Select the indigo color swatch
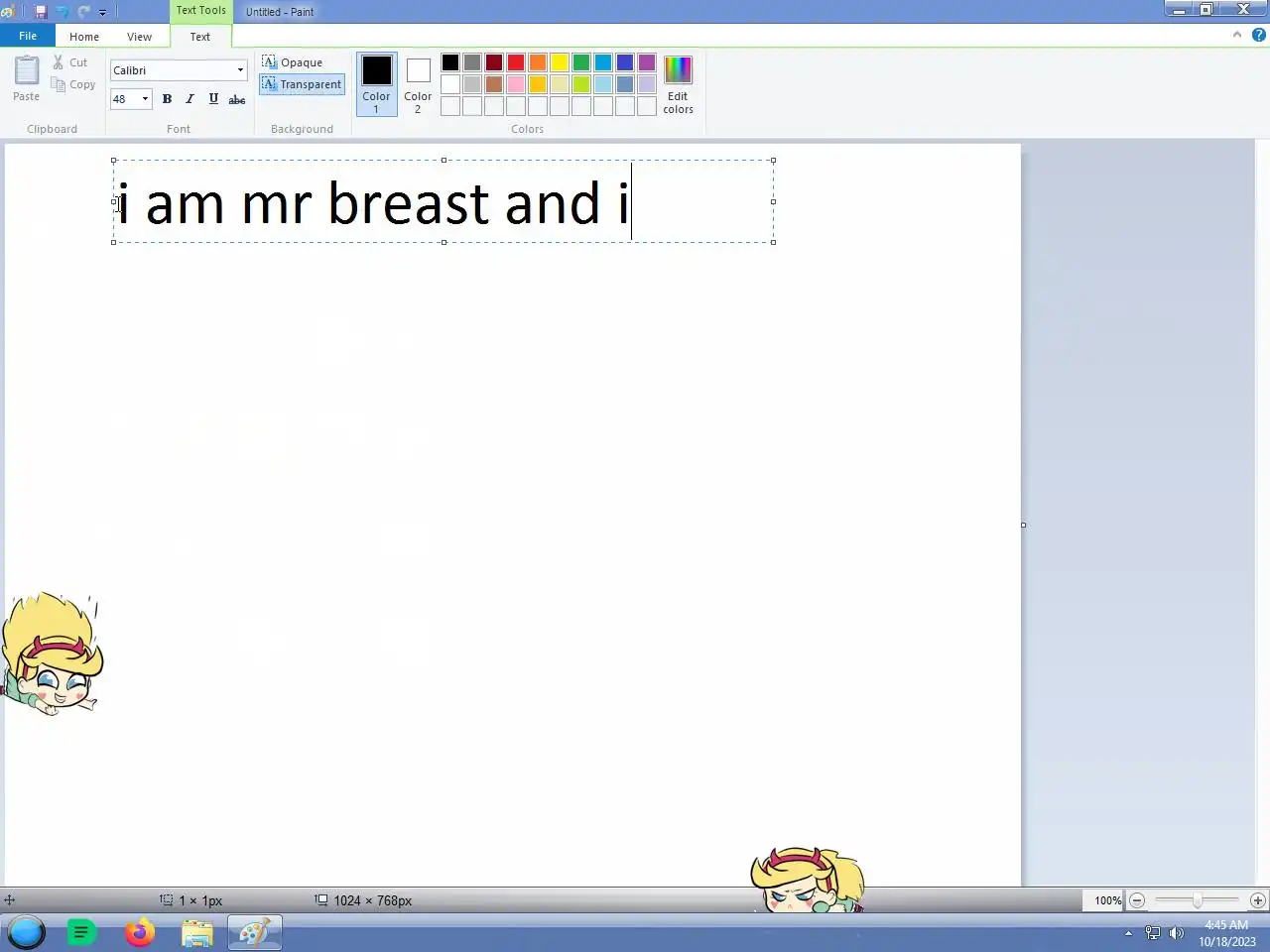This screenshot has height=952, width=1270. pyautogui.click(x=625, y=62)
